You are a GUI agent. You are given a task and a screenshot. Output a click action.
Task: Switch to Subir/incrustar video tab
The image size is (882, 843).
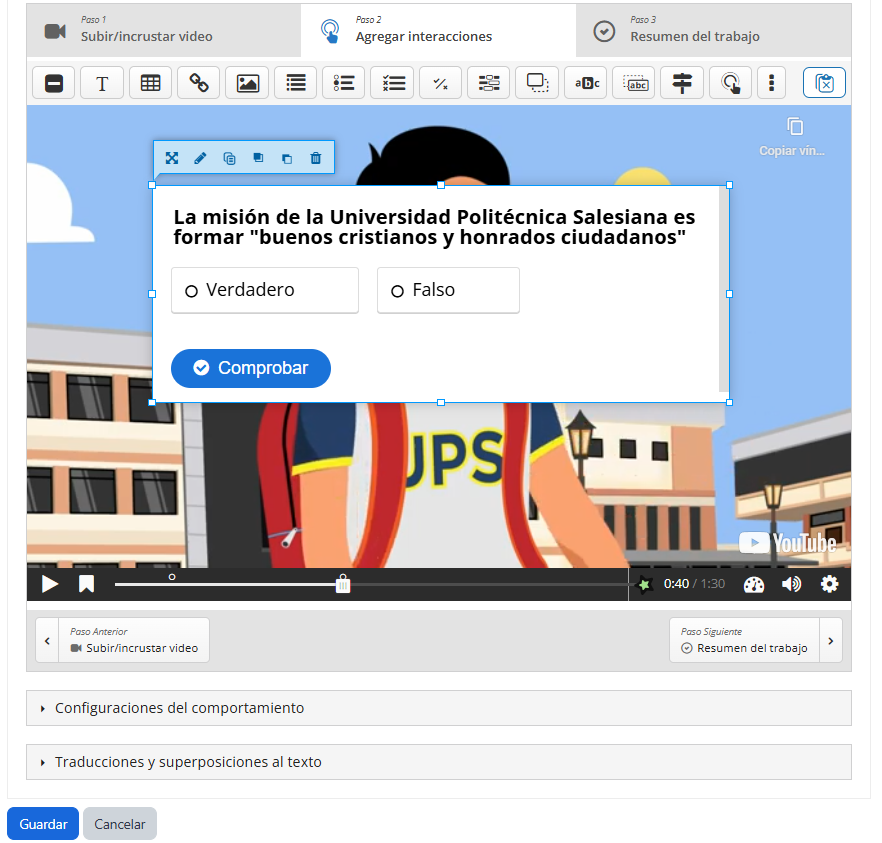[x=146, y=30]
